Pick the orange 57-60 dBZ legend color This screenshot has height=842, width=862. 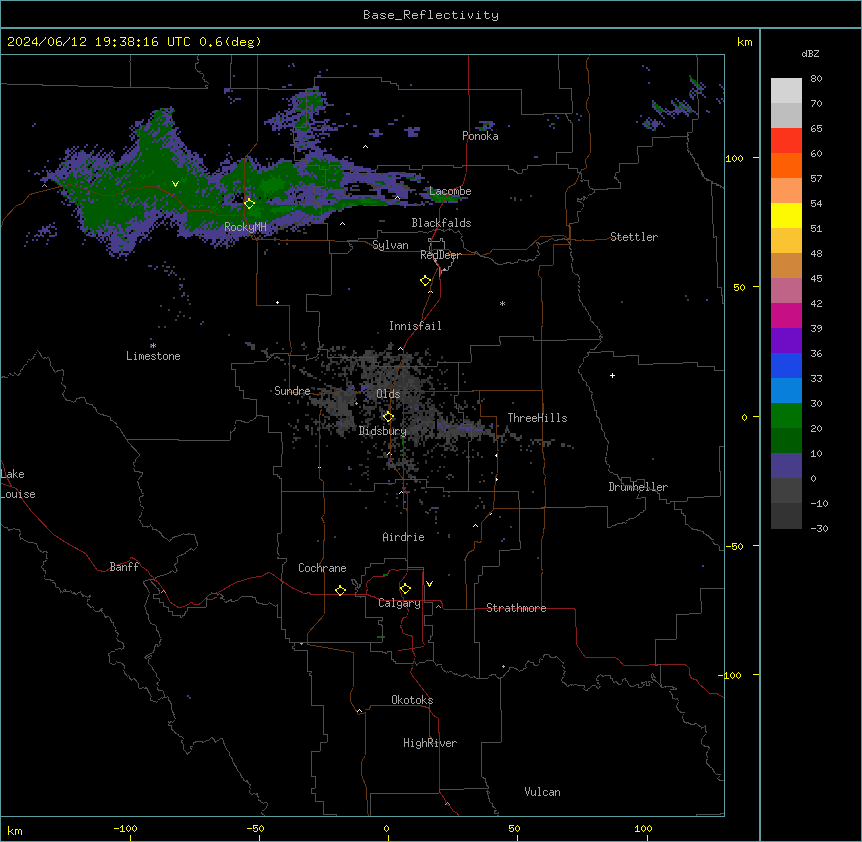tap(786, 165)
